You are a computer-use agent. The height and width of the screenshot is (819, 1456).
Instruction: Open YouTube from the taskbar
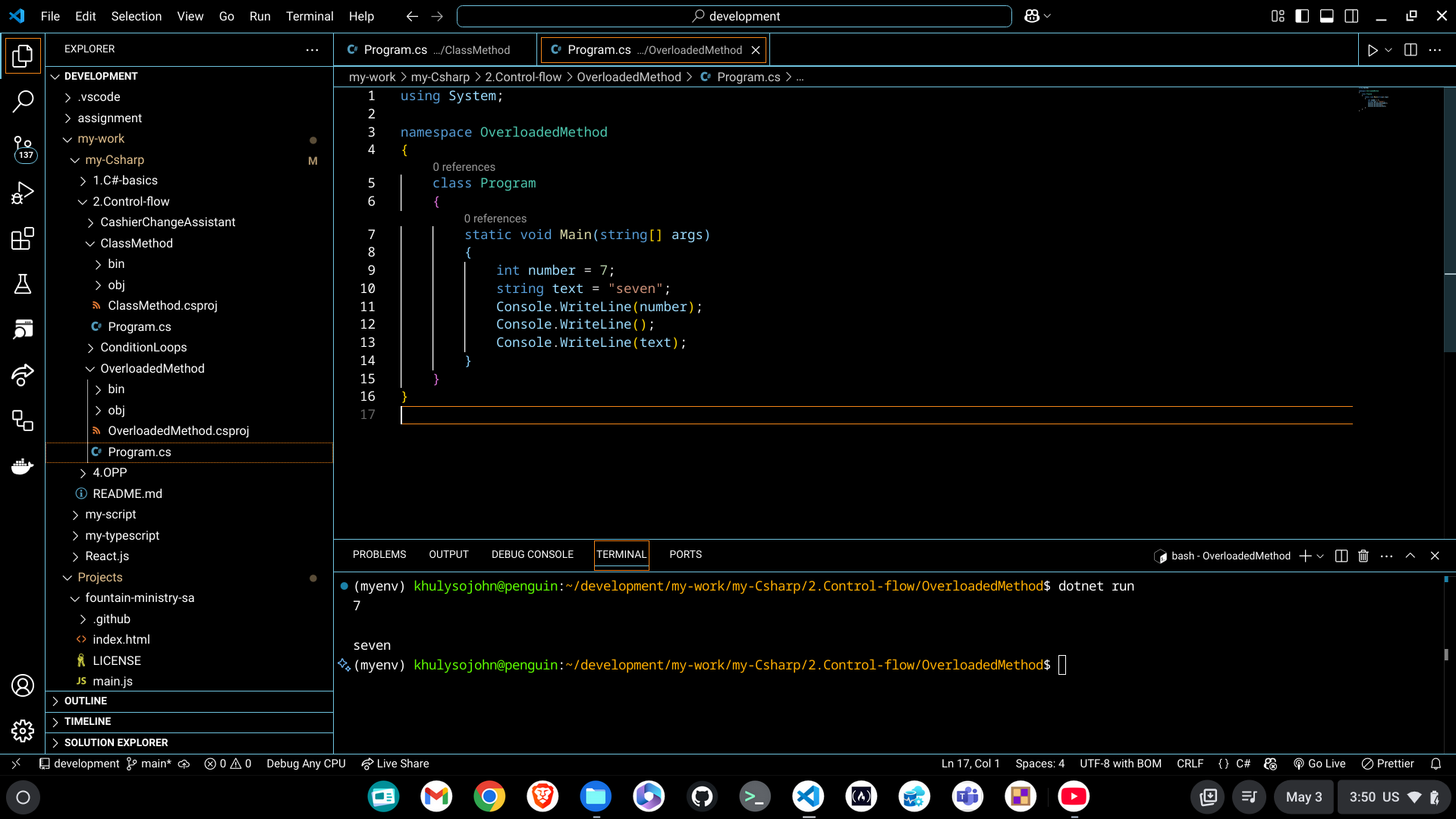1074,797
